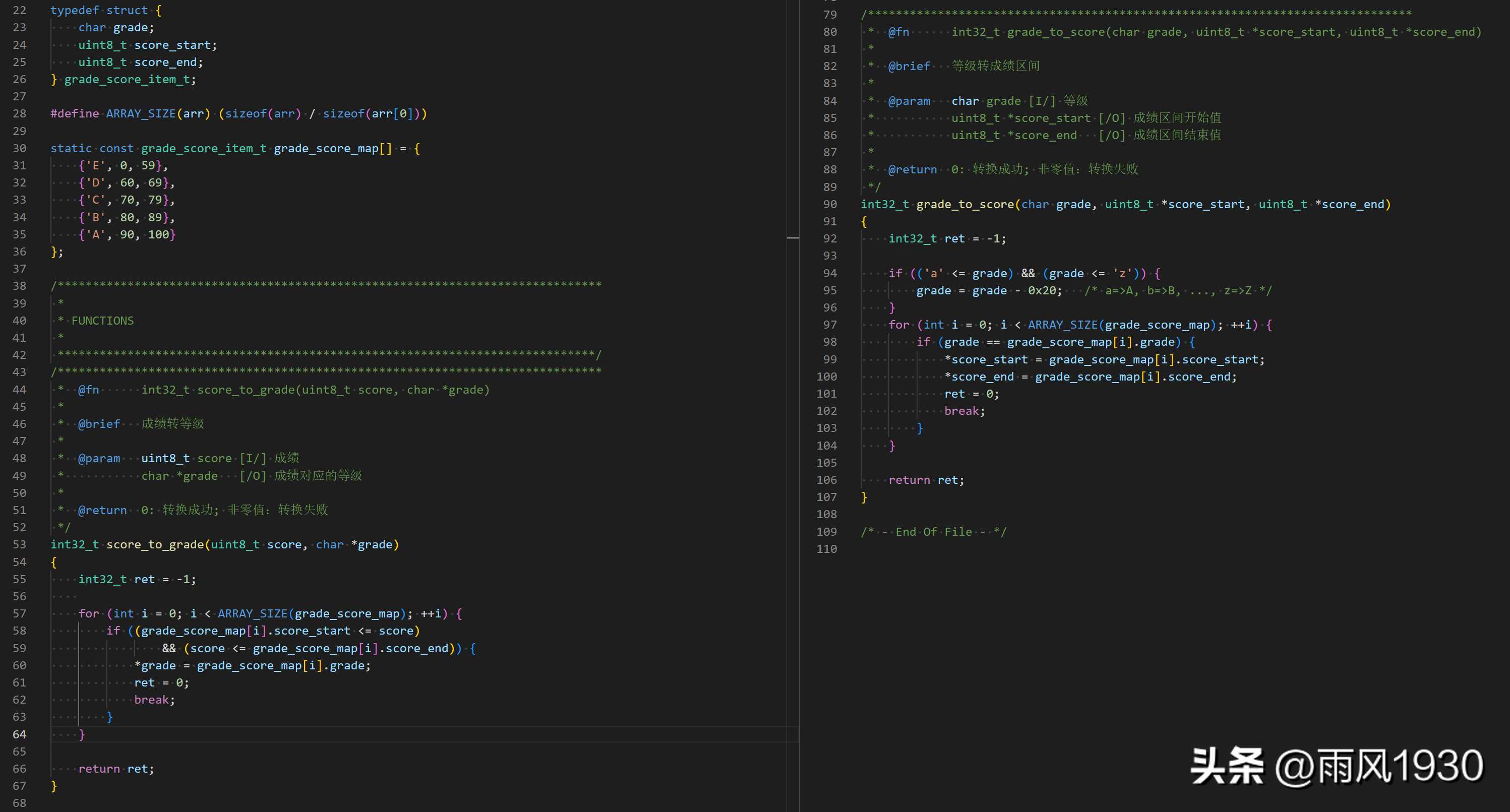Click the {'C', 70, 79} table entry

coord(127,200)
